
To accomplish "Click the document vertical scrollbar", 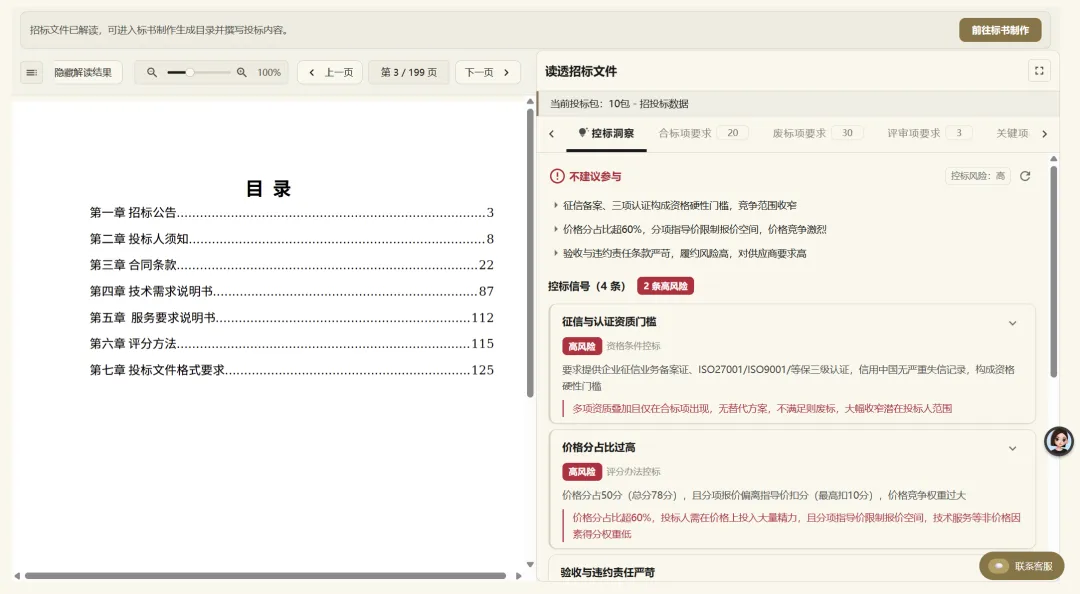I will point(530,252).
